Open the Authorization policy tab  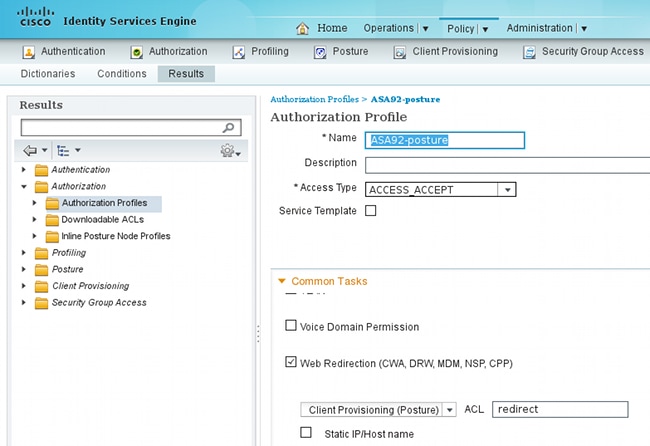point(178,51)
